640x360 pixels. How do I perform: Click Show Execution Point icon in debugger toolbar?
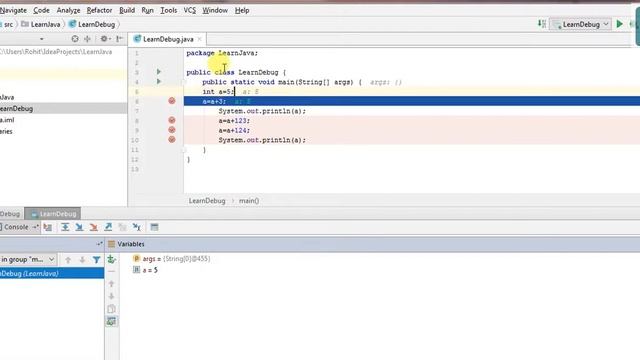point(48,227)
